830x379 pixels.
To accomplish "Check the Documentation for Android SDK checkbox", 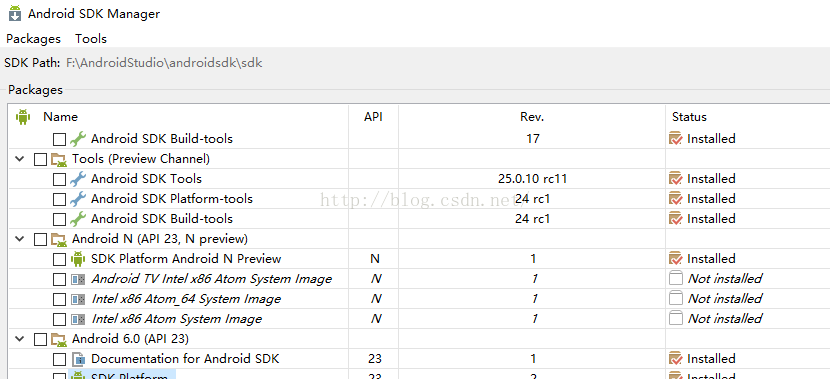I will pos(59,360).
